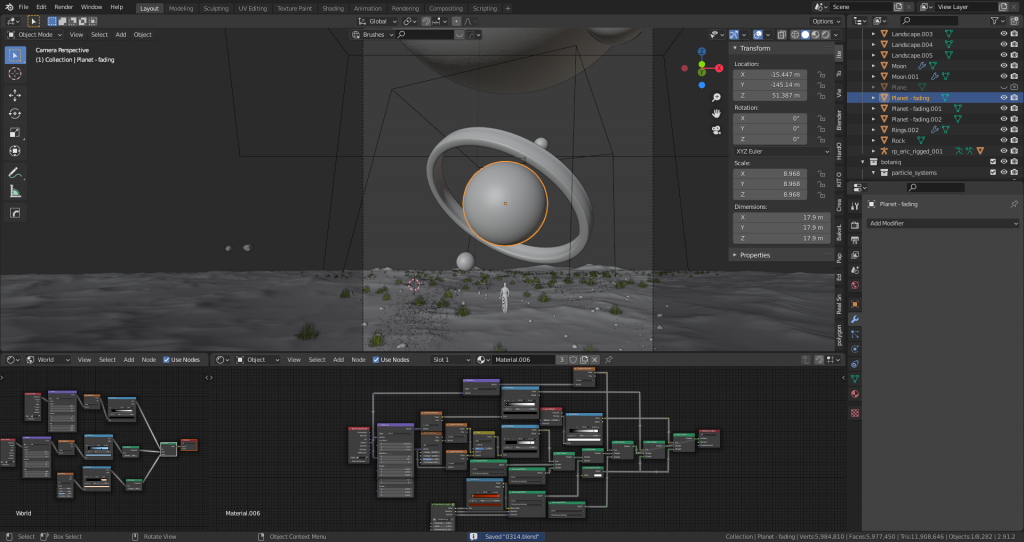The width and height of the screenshot is (1024, 542).
Task: Switch to the Shading workspace tab
Action: [332, 8]
